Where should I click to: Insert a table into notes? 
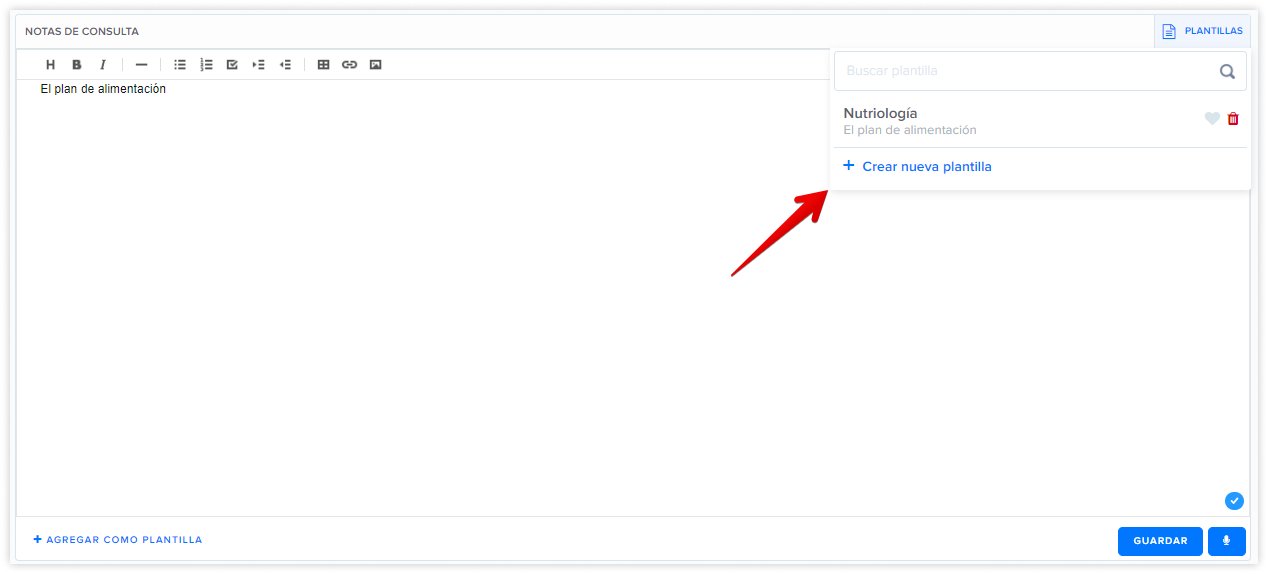click(x=323, y=65)
